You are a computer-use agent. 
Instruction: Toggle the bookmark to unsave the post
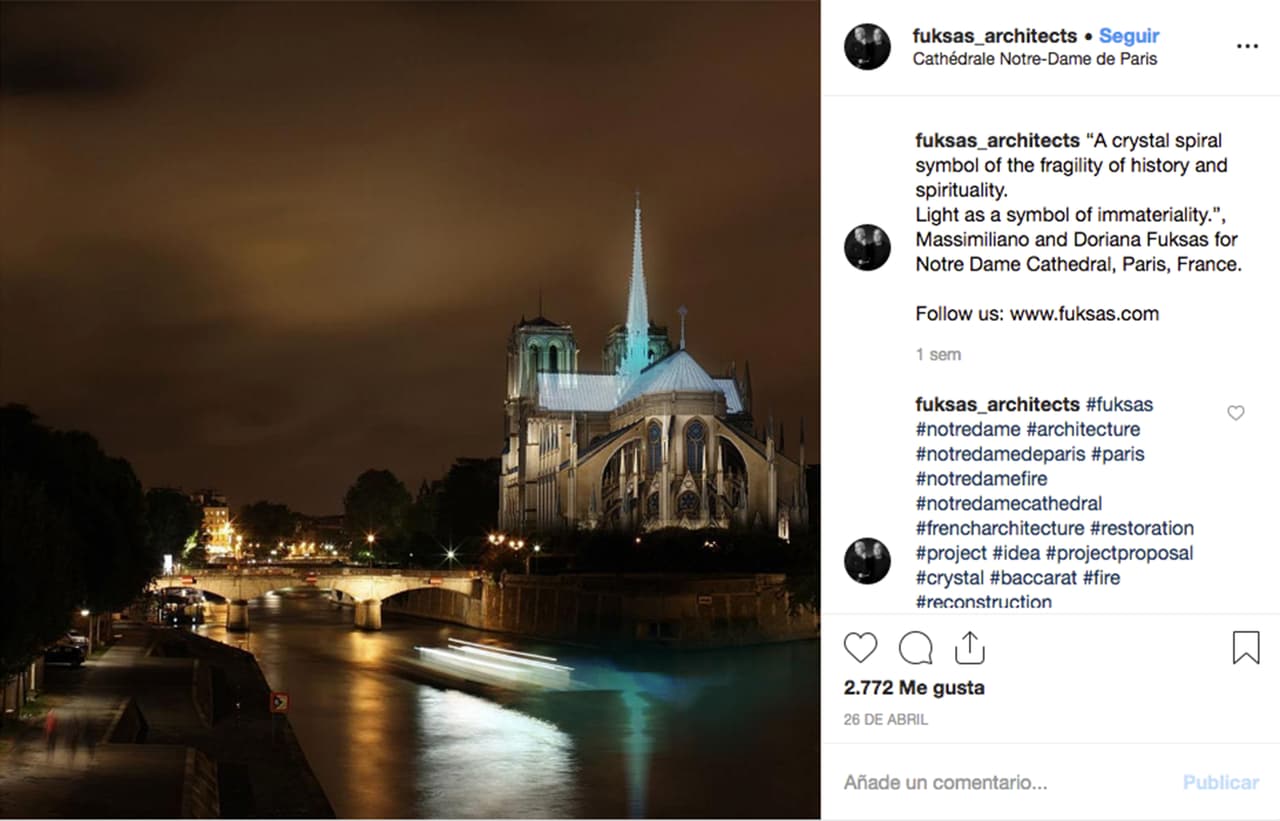pyautogui.click(x=1246, y=647)
